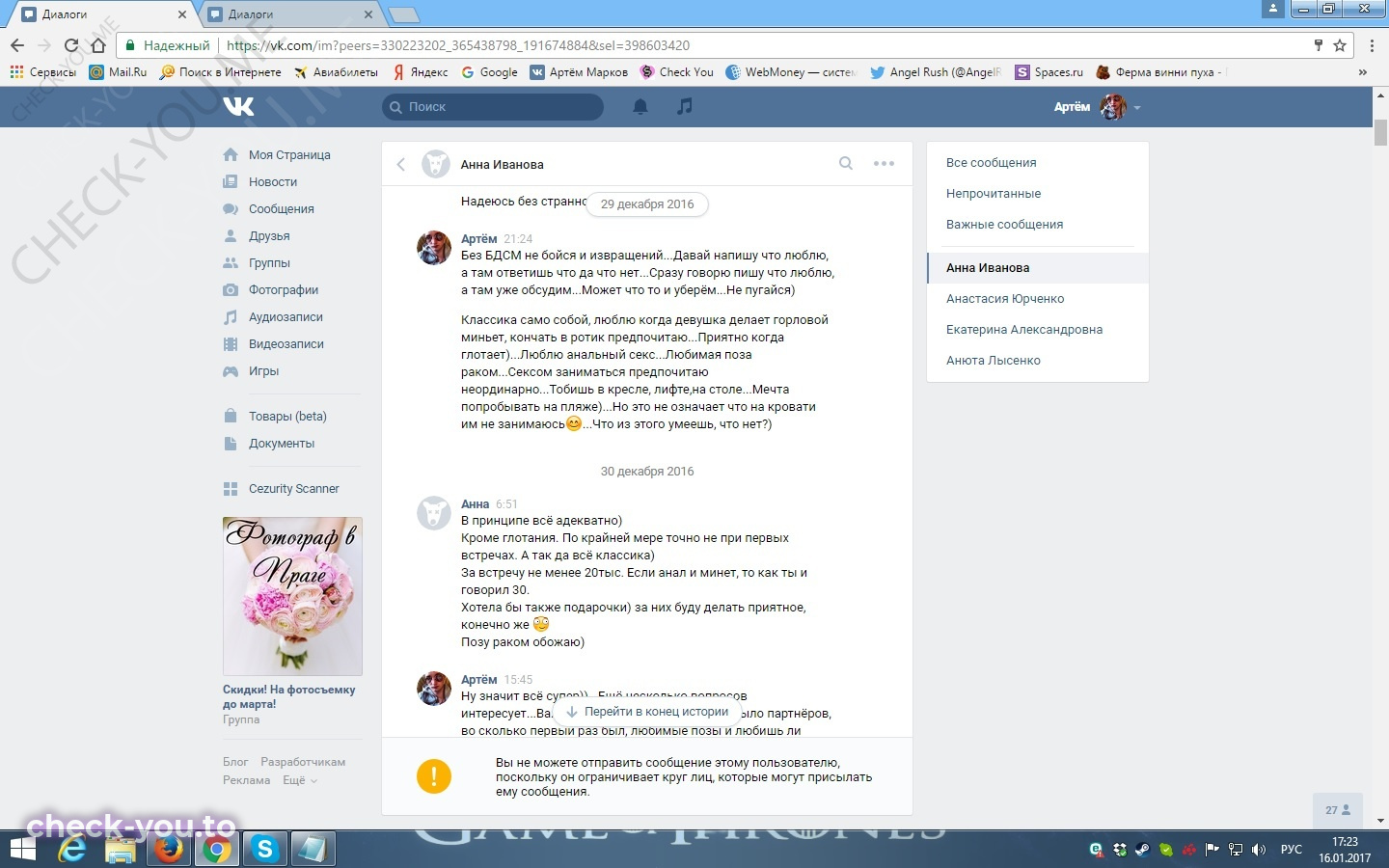This screenshot has height=868, width=1389.
Task: Open Mail.Ru bookmark
Action: [x=118, y=72]
